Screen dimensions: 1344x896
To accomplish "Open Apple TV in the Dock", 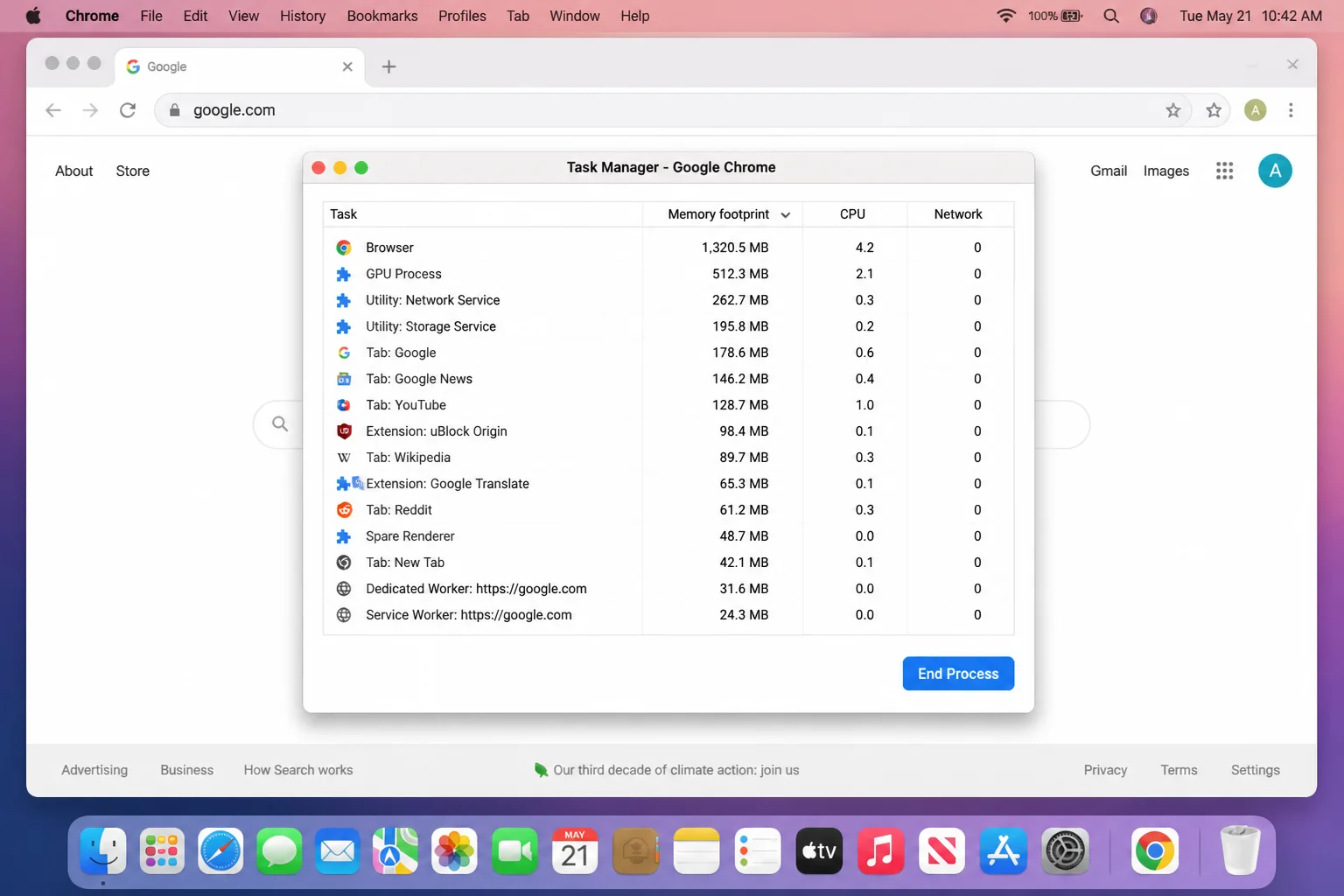I will (x=819, y=850).
